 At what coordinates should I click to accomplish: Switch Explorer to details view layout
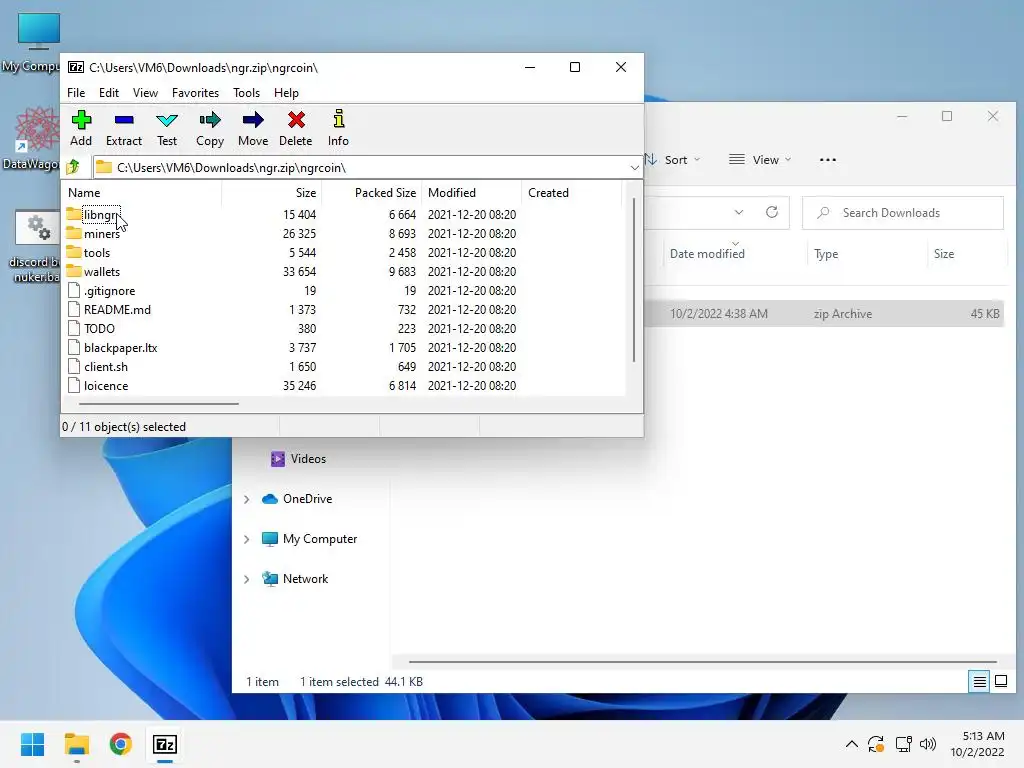pos(980,681)
